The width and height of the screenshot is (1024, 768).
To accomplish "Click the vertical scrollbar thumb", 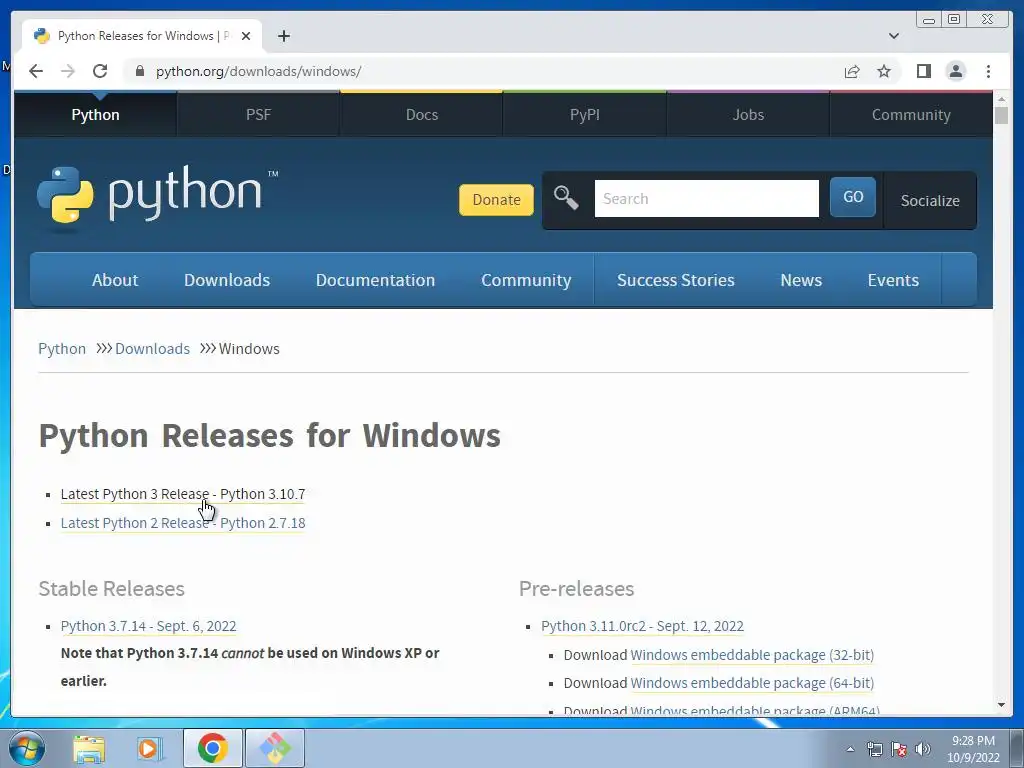I will [x=1001, y=116].
